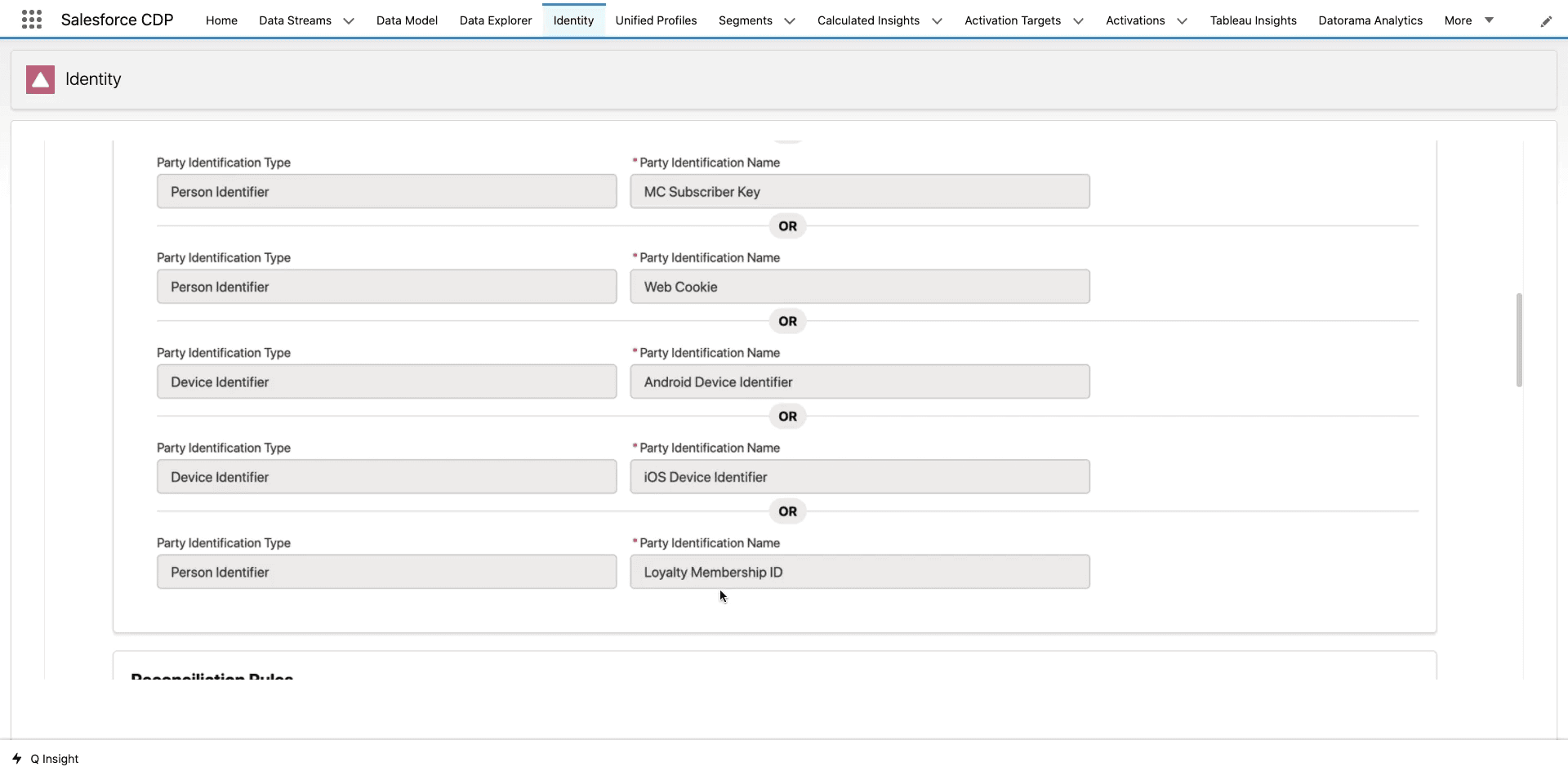Open the Activation Targets dropdown chevron
Image resolution: width=1568 pixels, height=776 pixels.
1078,21
